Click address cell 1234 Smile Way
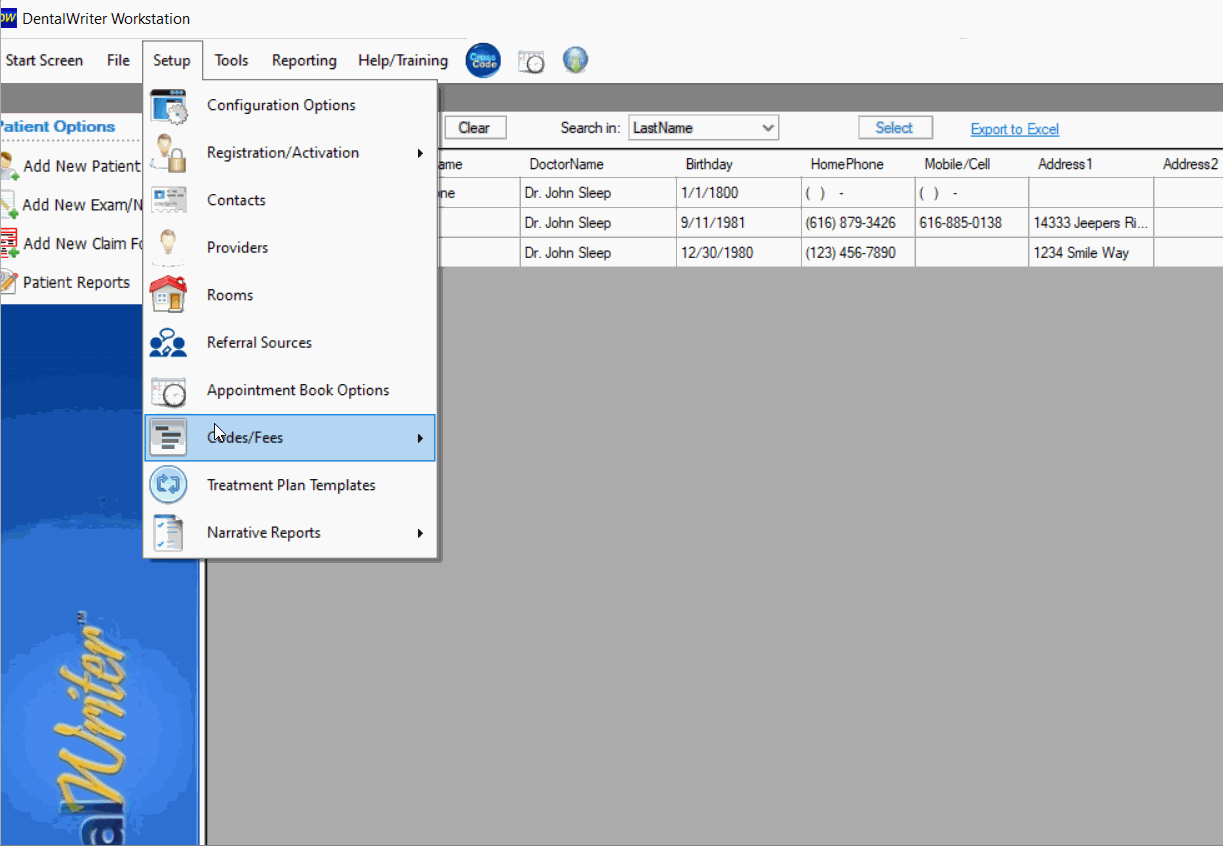1223x846 pixels. coord(1091,253)
